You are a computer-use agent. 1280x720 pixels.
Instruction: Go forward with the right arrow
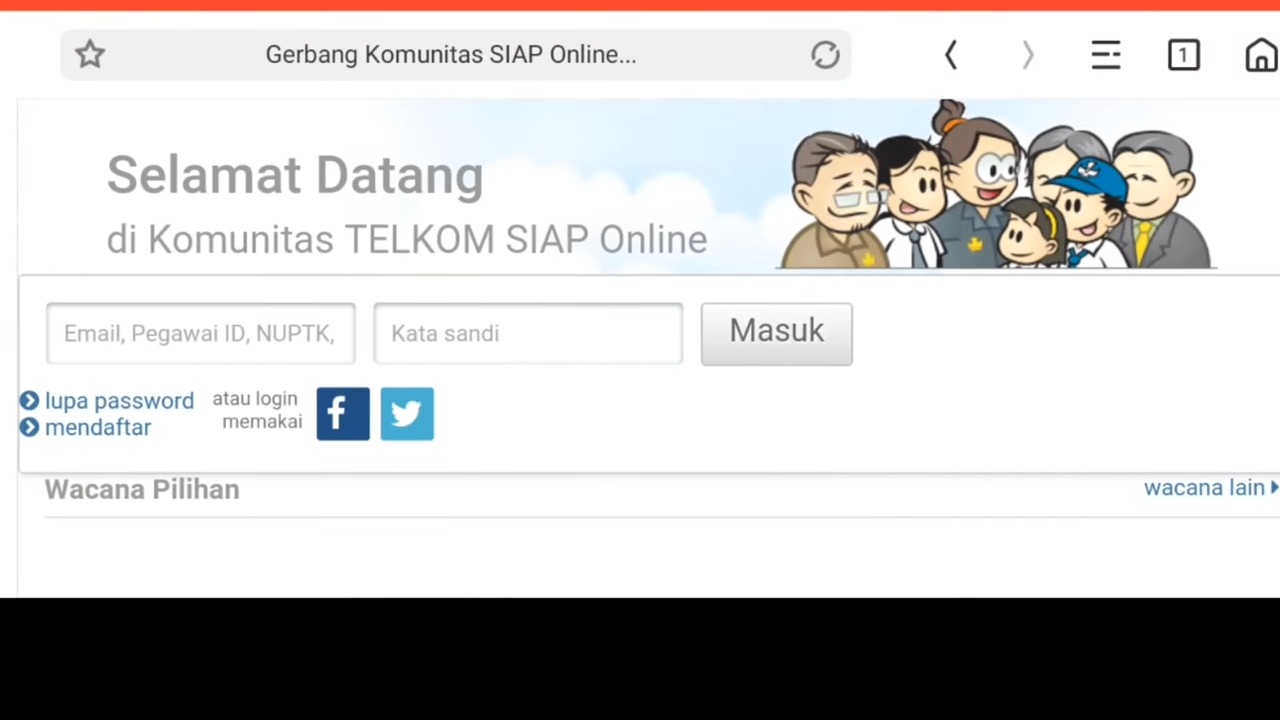[1027, 55]
